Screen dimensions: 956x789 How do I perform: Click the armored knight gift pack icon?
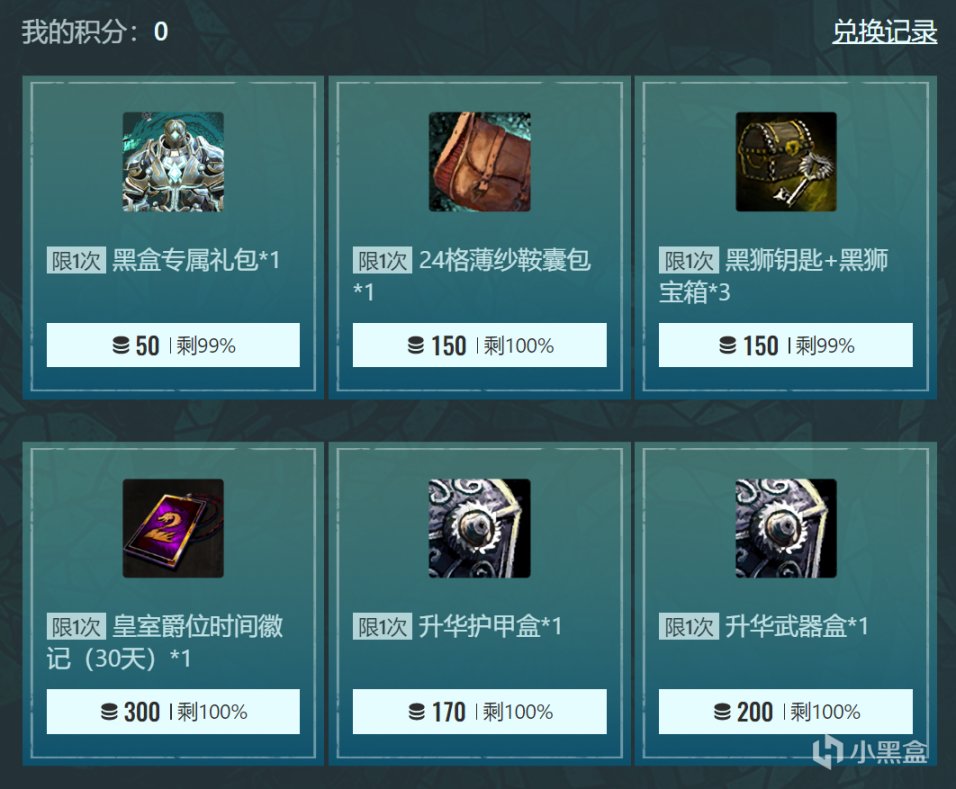[x=173, y=162]
